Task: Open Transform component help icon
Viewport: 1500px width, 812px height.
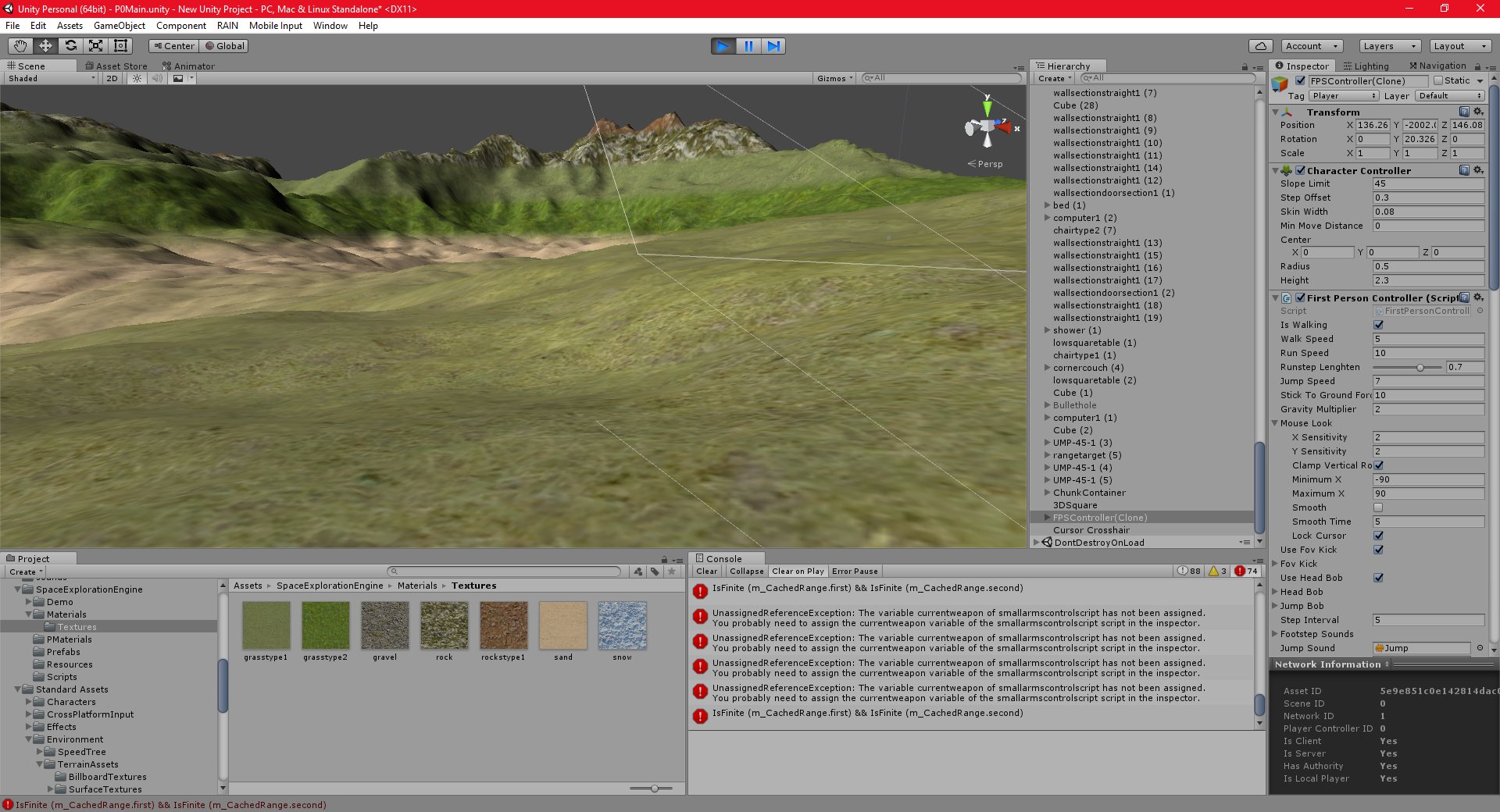Action: click(1464, 112)
